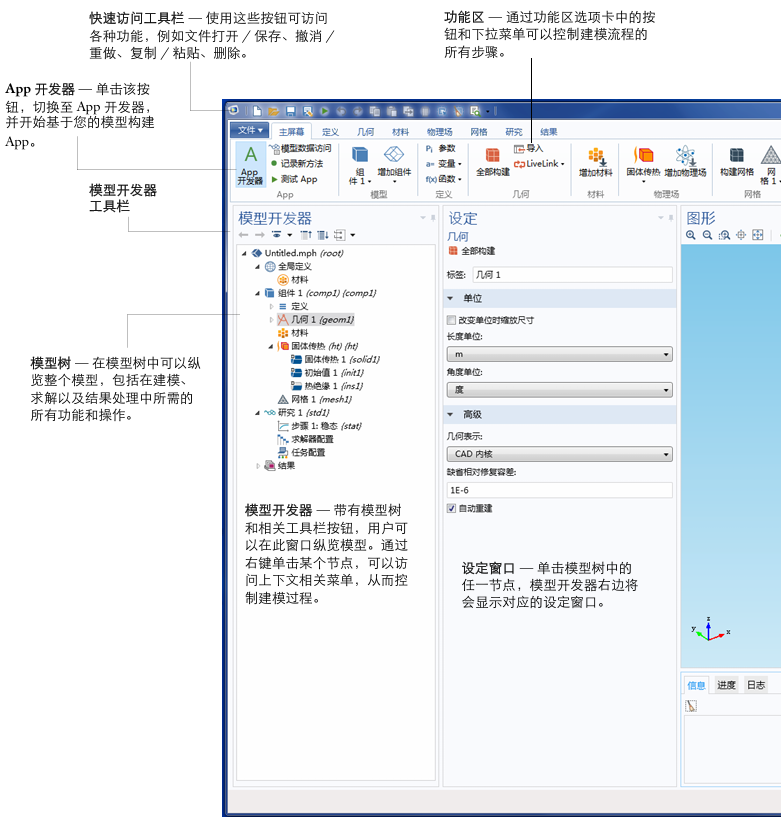Click the zoom box icon in 图形 toolbar

click(x=724, y=235)
